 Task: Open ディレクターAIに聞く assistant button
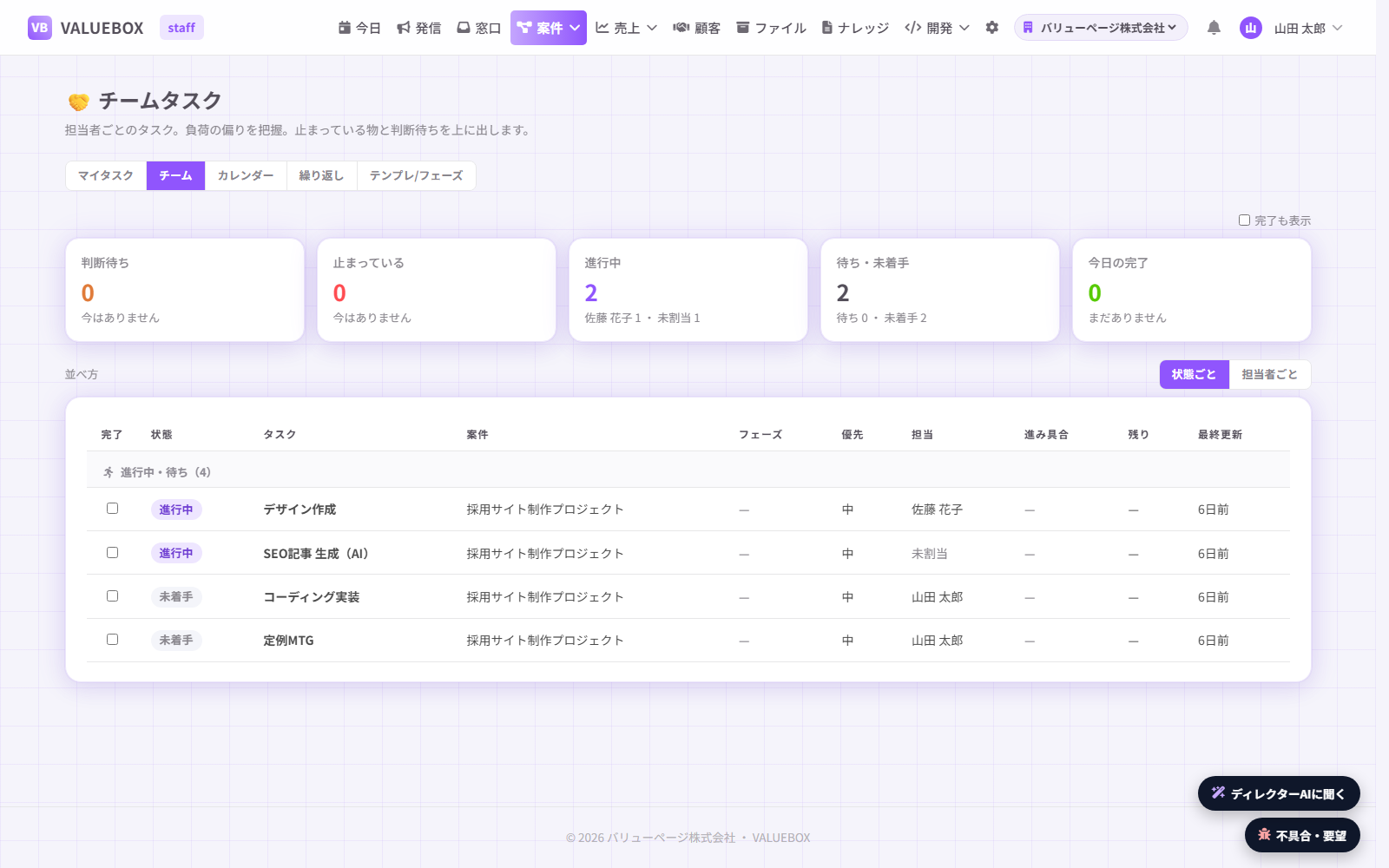[1279, 793]
